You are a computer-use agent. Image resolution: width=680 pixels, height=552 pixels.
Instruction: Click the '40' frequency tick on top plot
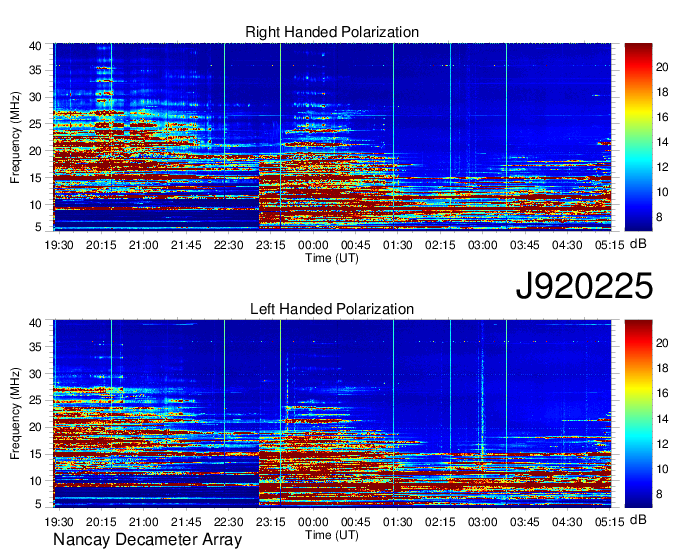[35, 46]
